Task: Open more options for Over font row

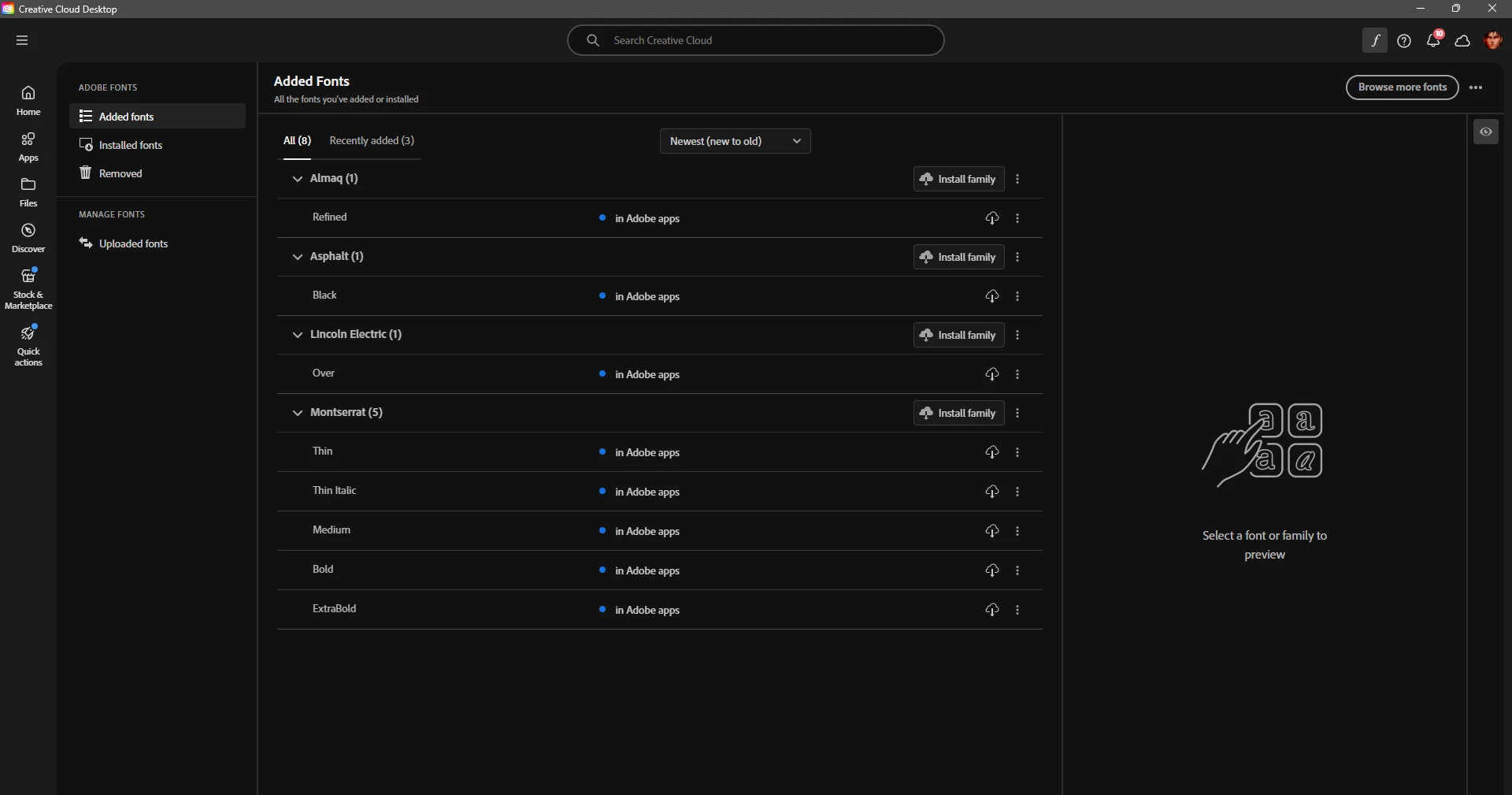Action: (1017, 374)
